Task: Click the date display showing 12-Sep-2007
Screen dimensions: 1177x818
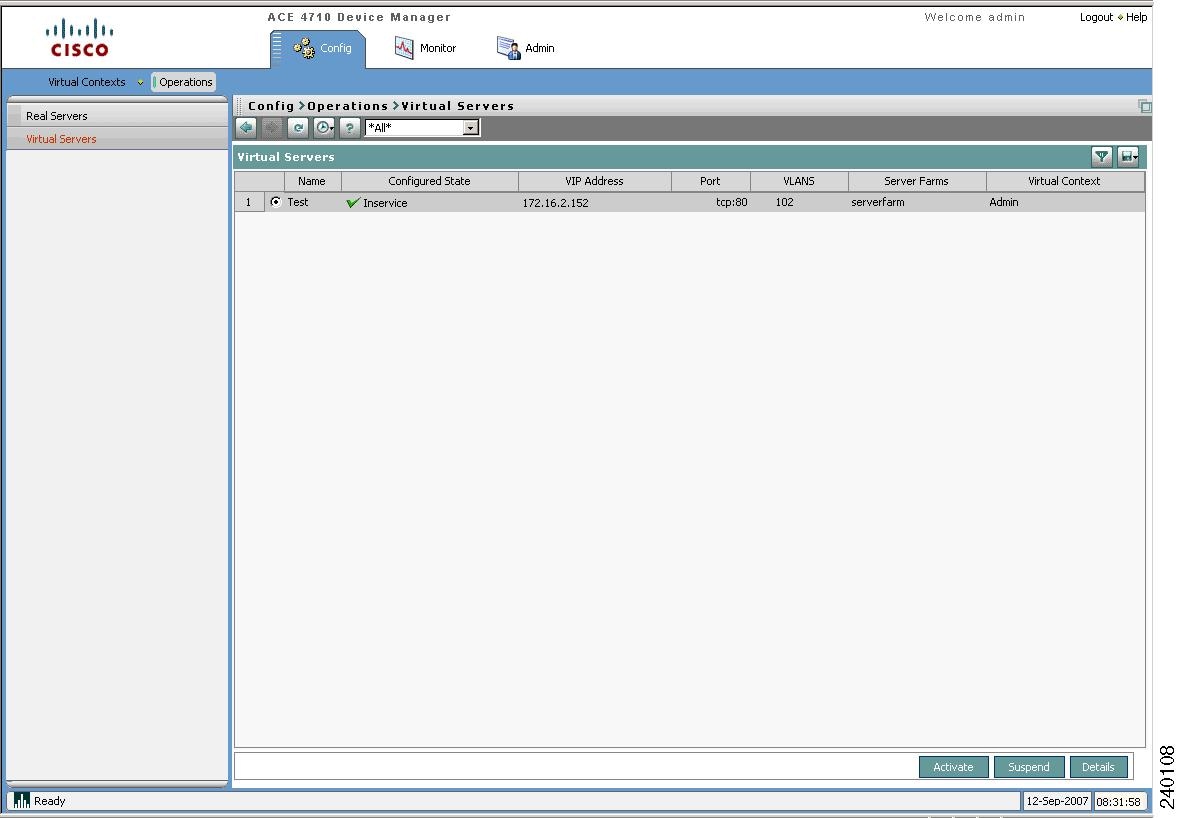Action: click(x=1056, y=800)
